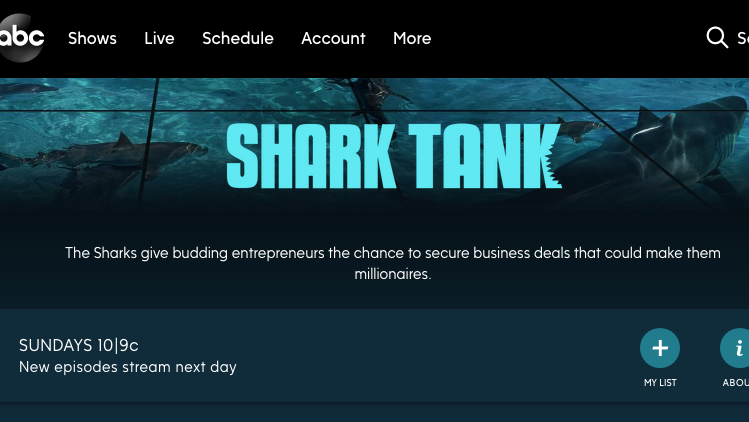This screenshot has height=422, width=749.
Task: Click the ABC logo to go home
Action: 21,37
